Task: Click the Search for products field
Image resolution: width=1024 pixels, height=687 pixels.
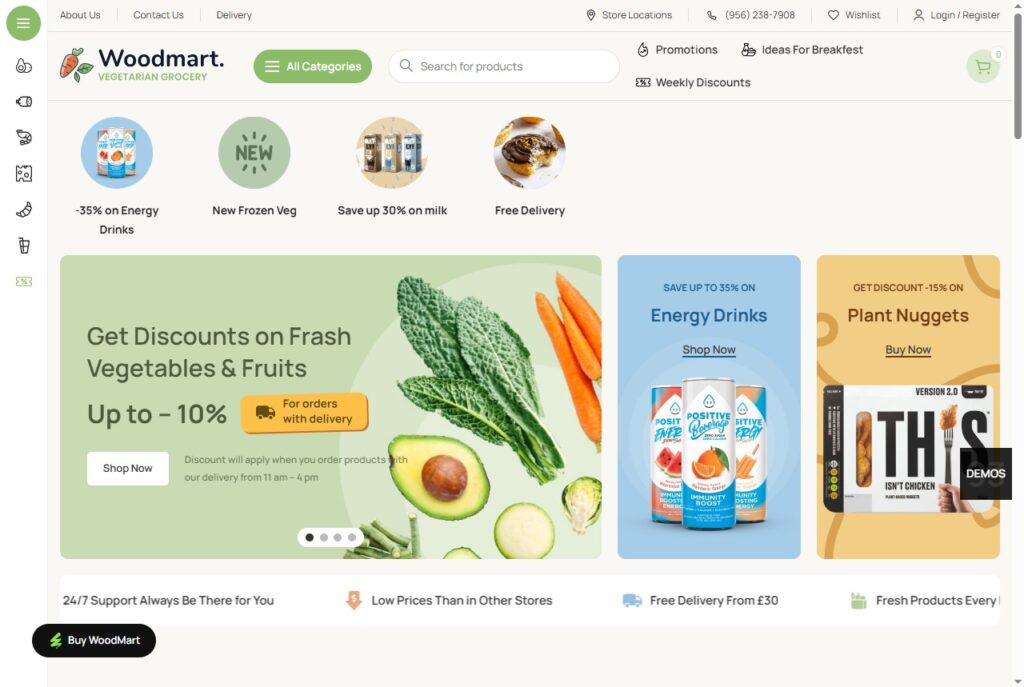Action: coord(504,67)
